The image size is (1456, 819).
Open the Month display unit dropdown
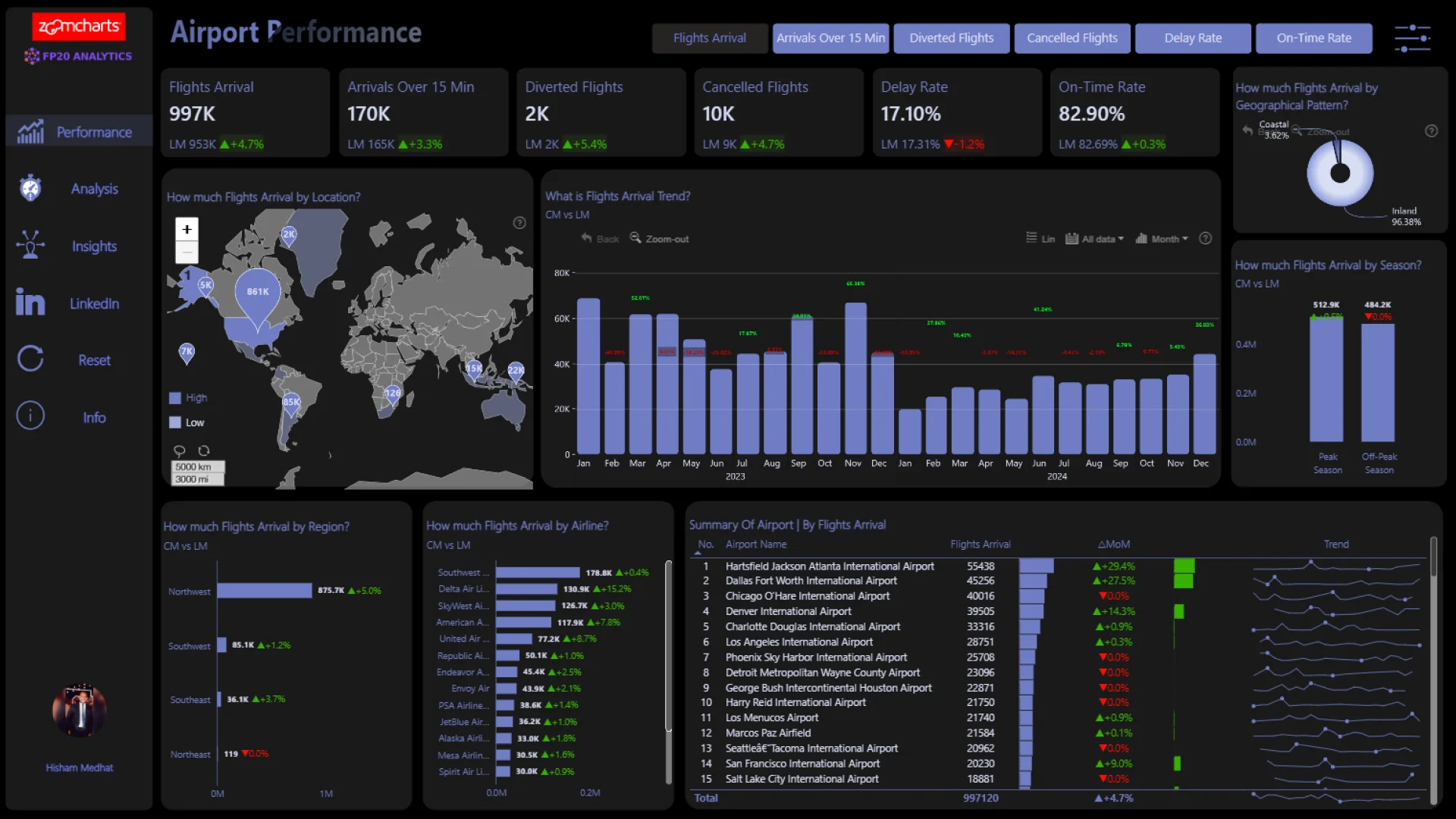[1162, 238]
